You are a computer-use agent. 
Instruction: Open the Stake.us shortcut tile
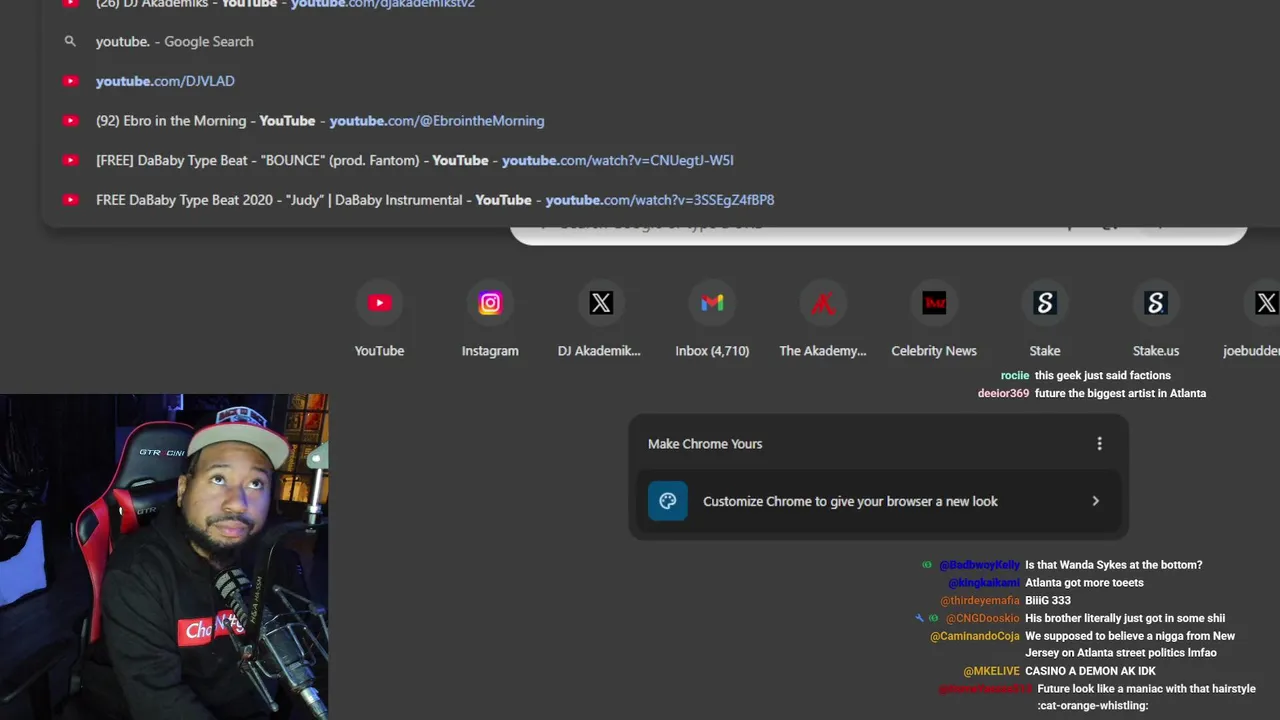tap(1156, 320)
